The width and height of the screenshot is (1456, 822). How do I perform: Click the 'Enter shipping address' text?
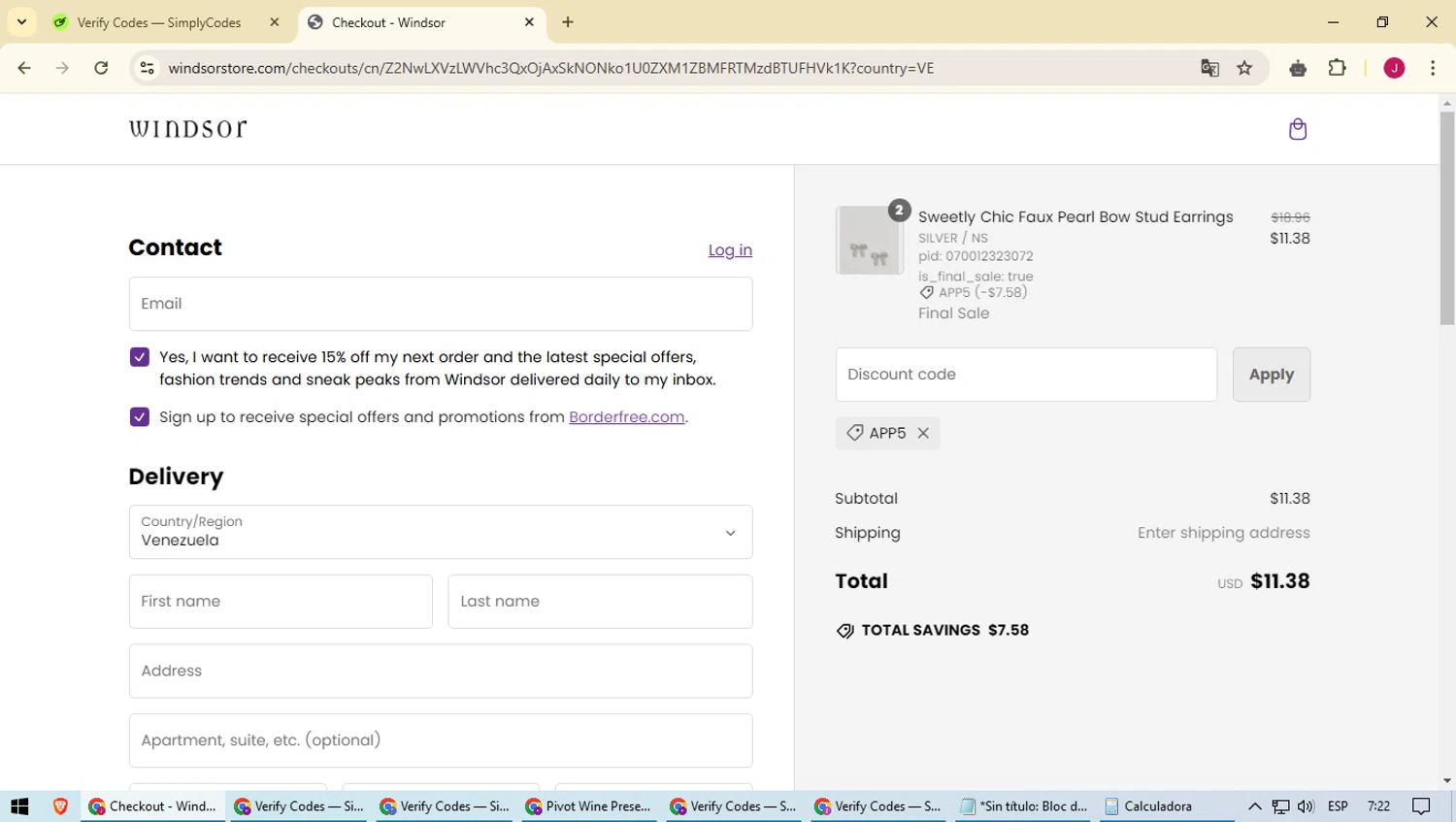point(1224,533)
